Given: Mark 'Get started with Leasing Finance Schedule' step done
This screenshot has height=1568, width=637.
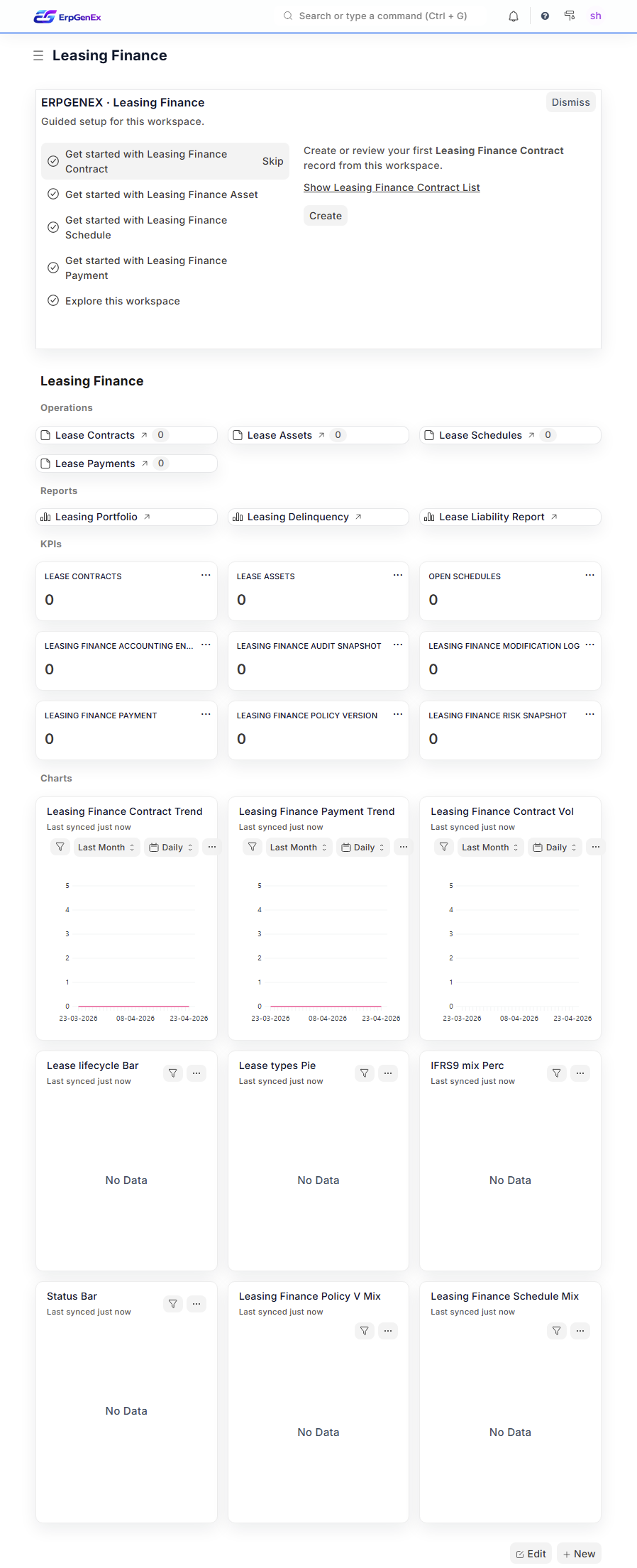Looking at the screenshot, I should pos(53,227).
